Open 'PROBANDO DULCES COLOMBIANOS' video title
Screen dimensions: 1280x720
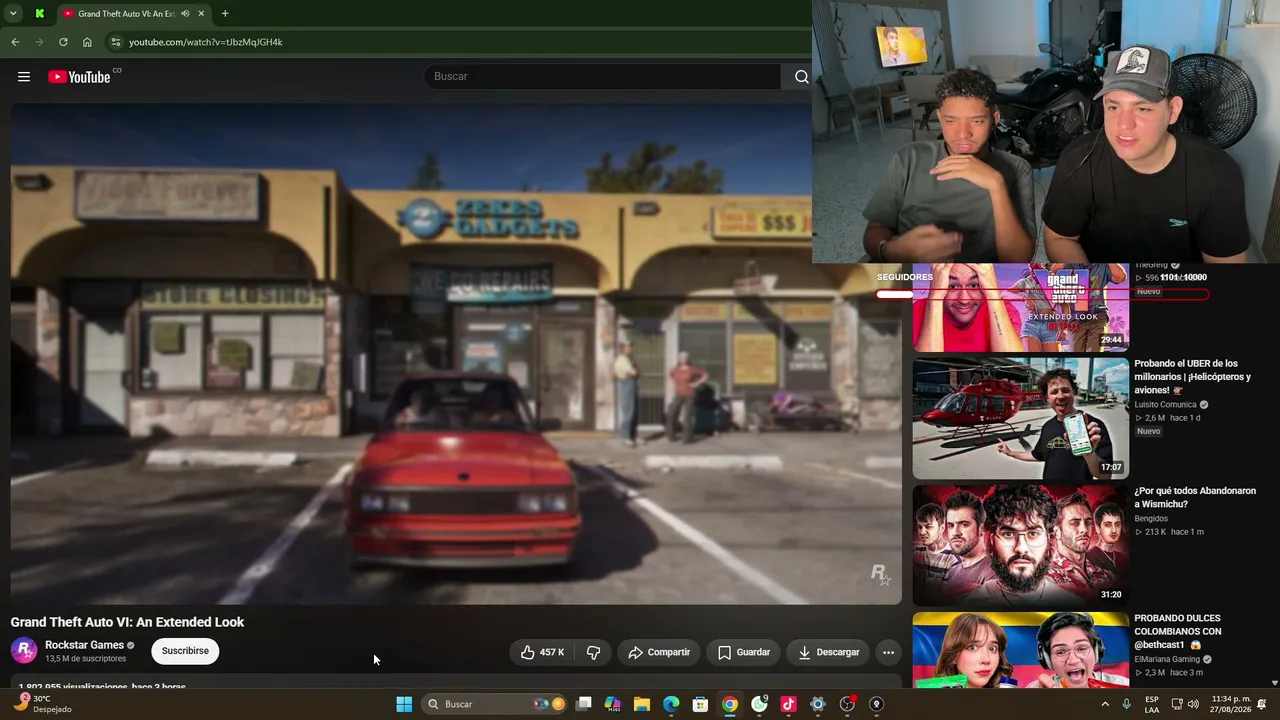click(x=1178, y=631)
